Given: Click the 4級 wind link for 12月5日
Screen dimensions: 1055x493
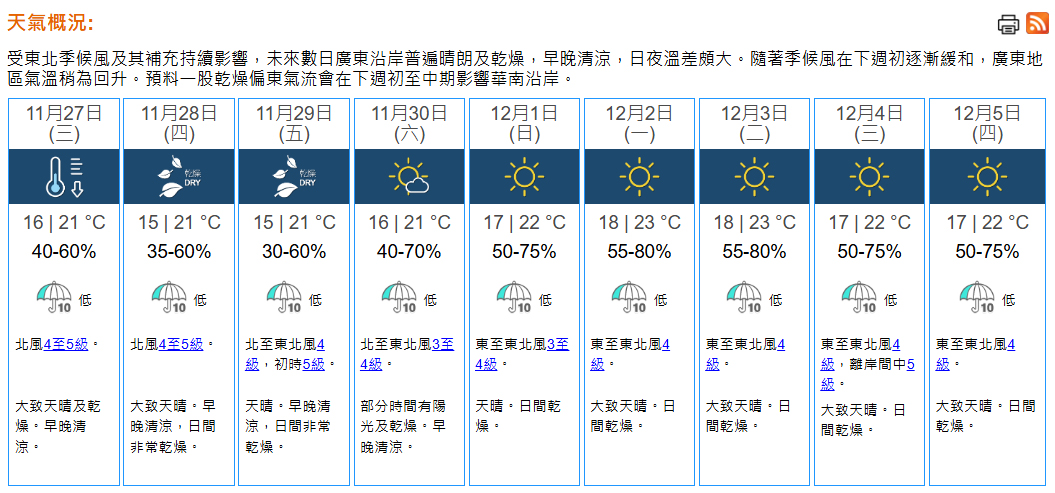Looking at the screenshot, I should click(1010, 344).
